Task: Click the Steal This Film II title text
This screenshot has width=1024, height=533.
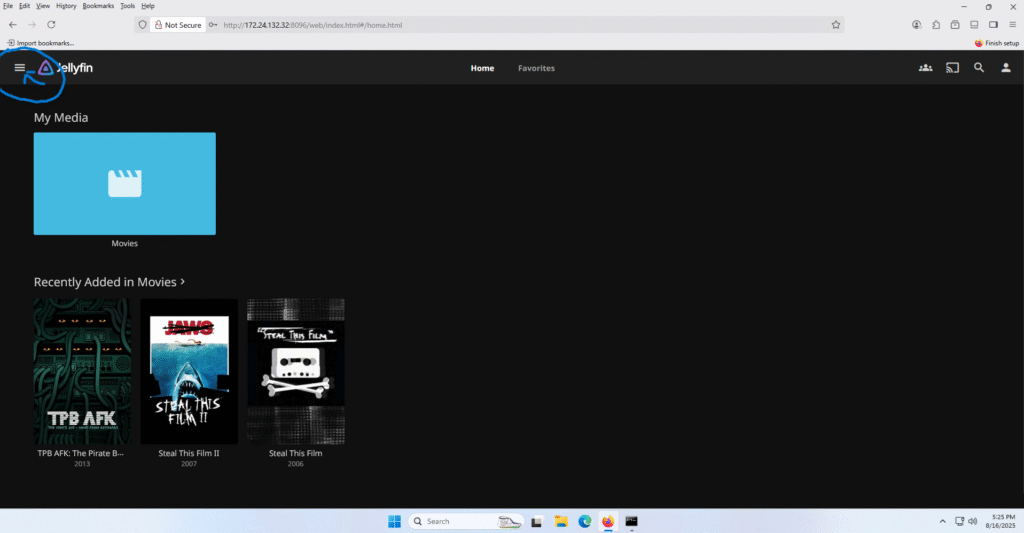Action: pos(189,453)
